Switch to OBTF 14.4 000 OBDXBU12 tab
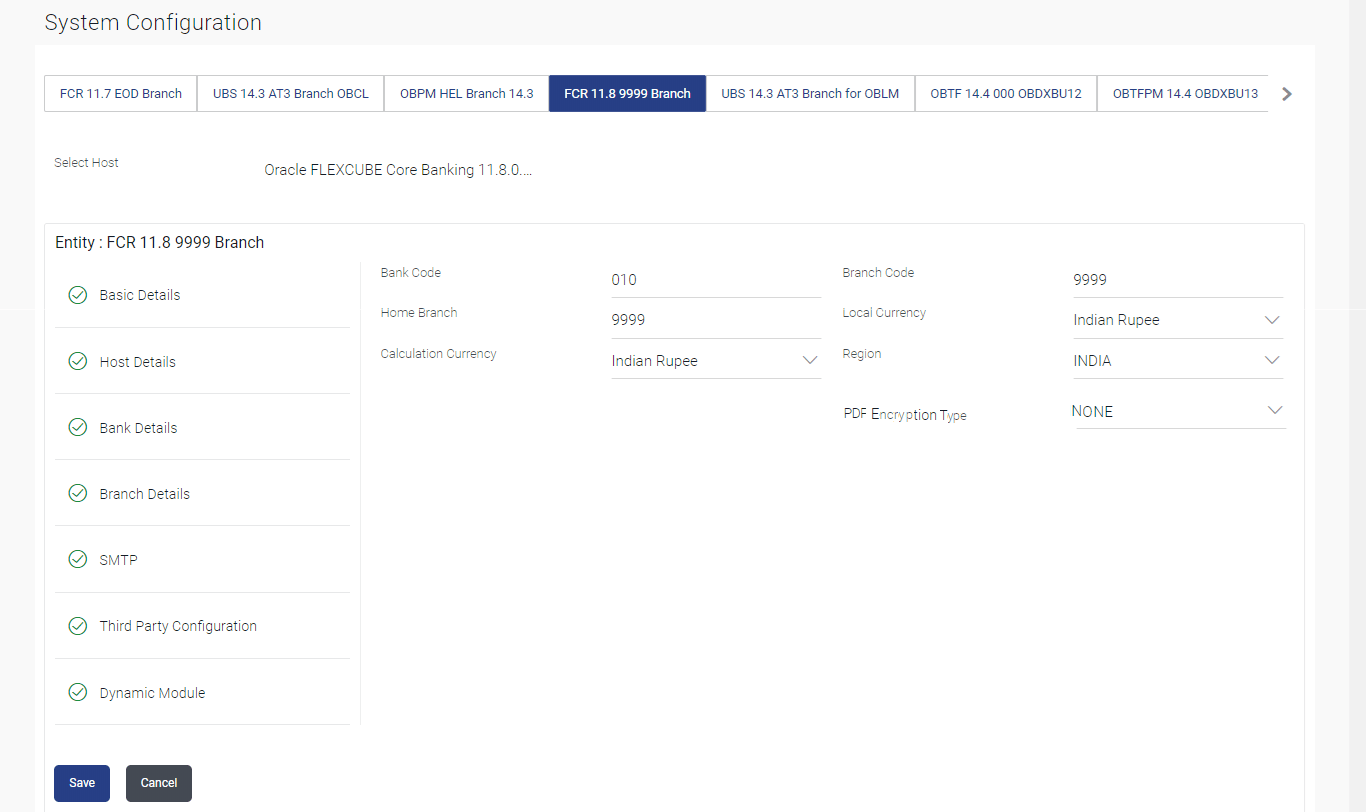This screenshot has width=1366, height=812. 1006,94
